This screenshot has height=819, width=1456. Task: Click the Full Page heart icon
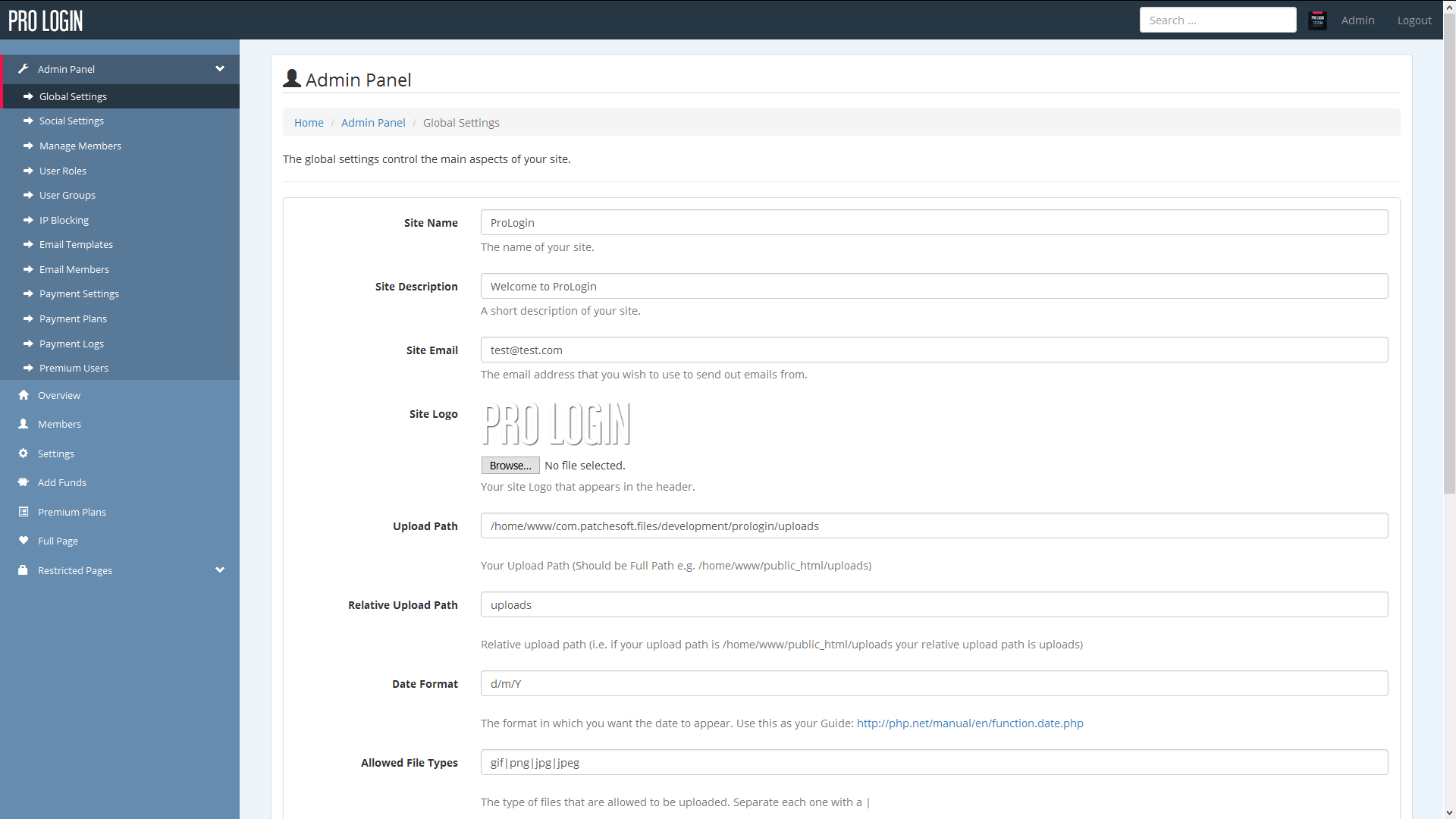[x=24, y=541]
